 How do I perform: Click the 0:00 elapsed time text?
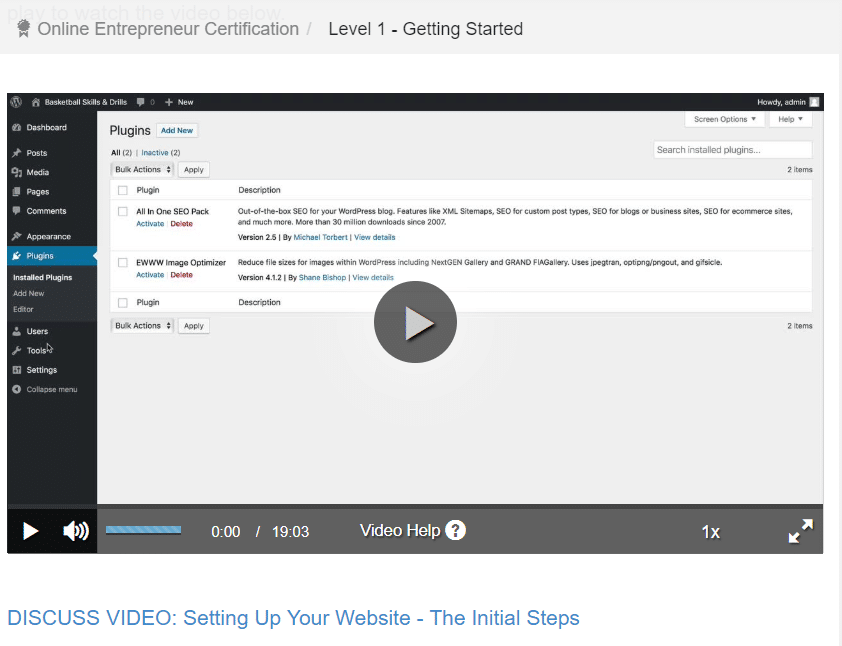click(x=226, y=532)
